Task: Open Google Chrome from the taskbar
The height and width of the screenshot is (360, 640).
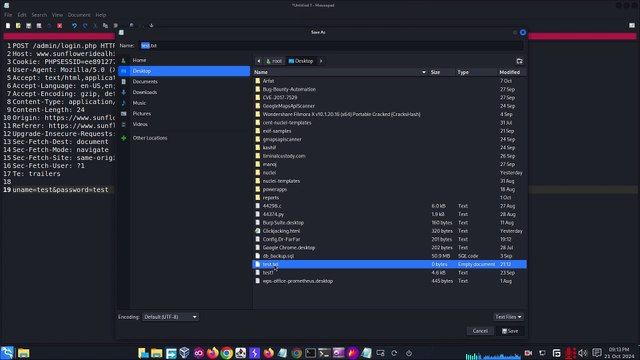Action: 227,353
